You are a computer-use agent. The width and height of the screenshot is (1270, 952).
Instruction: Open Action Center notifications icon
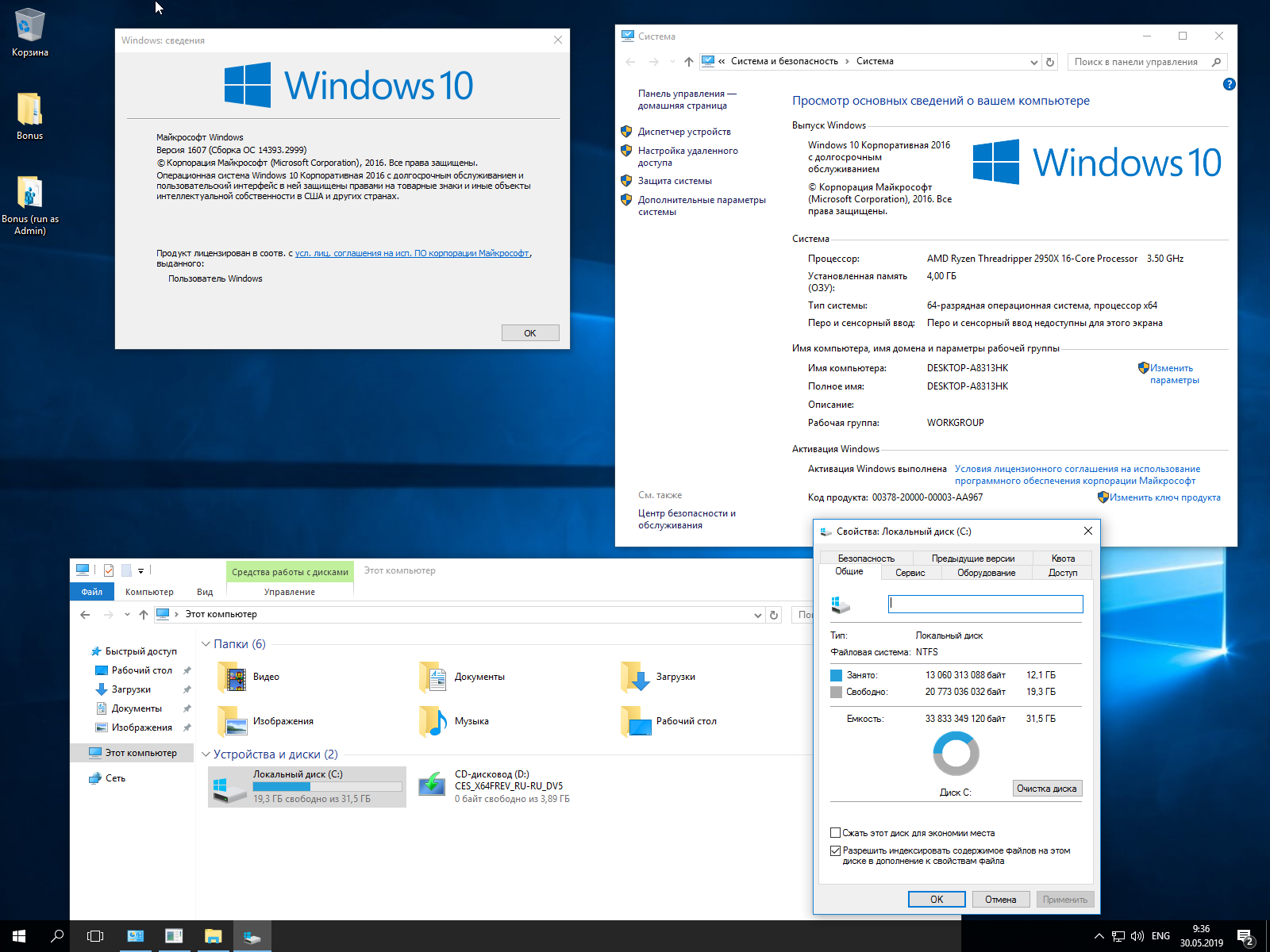(x=1245, y=937)
